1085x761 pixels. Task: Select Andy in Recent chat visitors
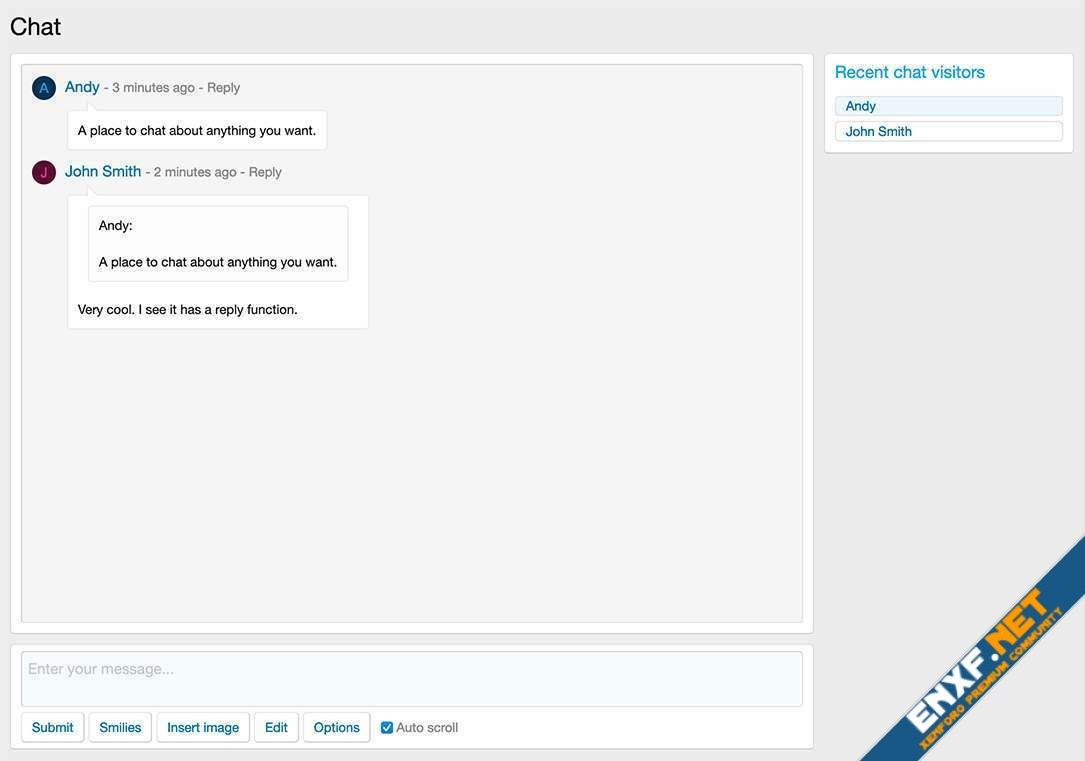tap(948, 106)
